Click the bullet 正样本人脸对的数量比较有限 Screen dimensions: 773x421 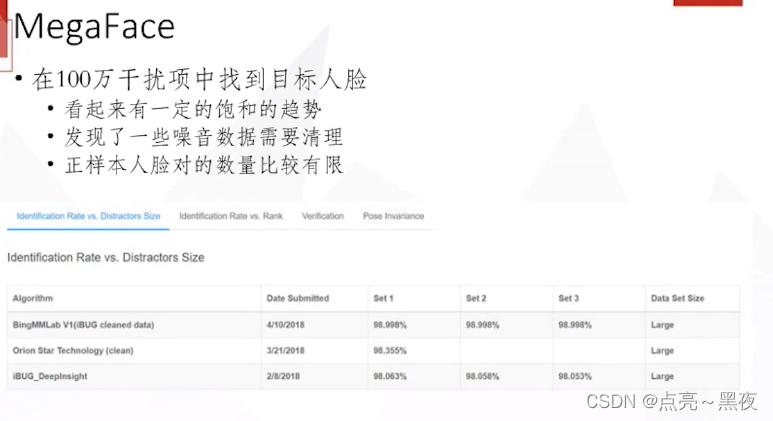coord(204,165)
